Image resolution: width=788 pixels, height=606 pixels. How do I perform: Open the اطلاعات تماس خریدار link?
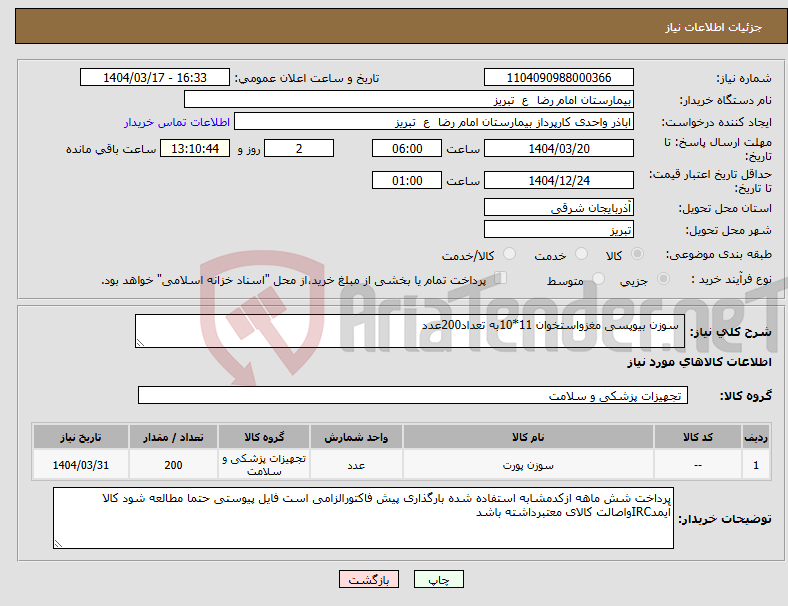[177, 123]
